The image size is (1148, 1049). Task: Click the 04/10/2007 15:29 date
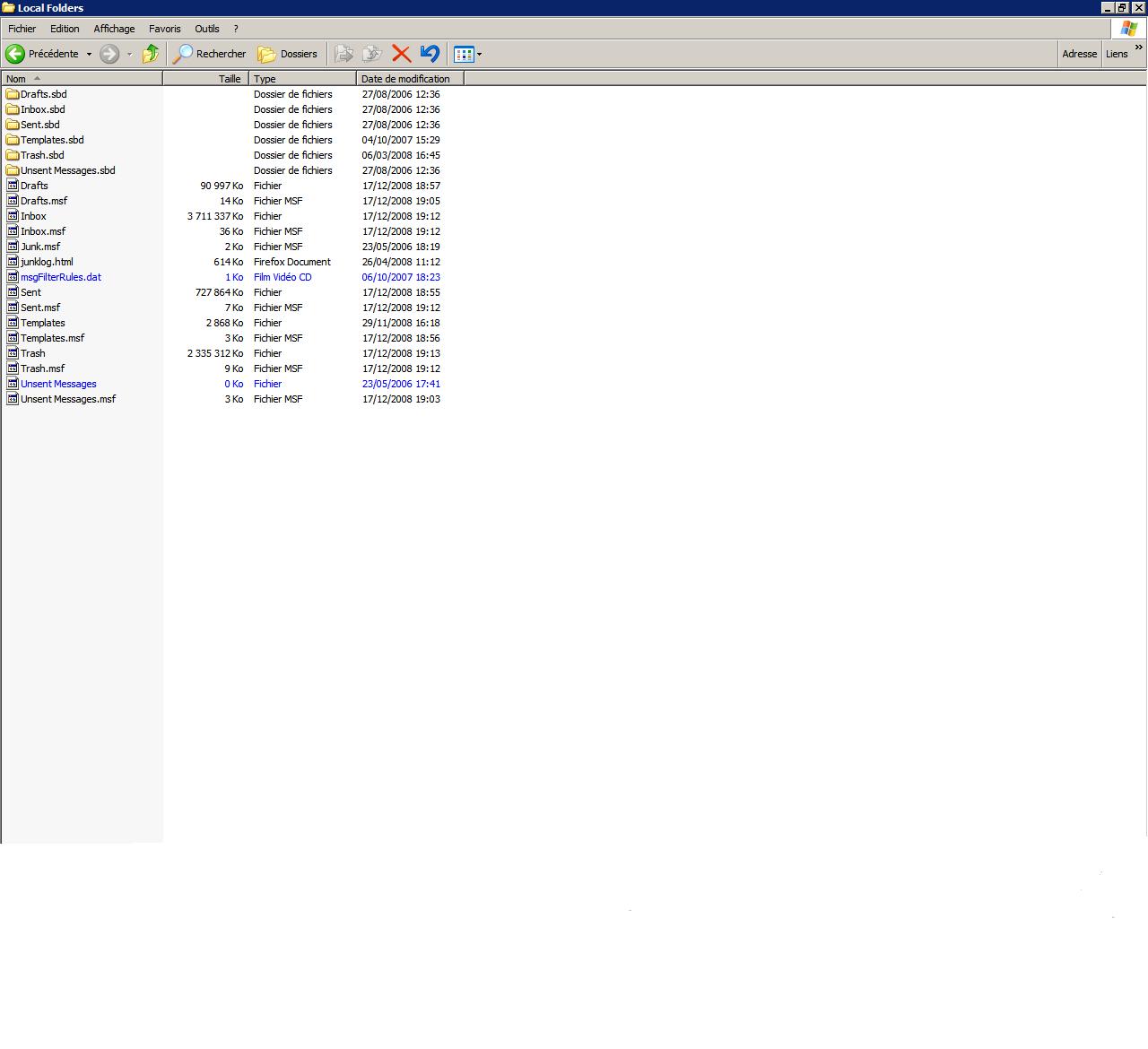(x=401, y=140)
